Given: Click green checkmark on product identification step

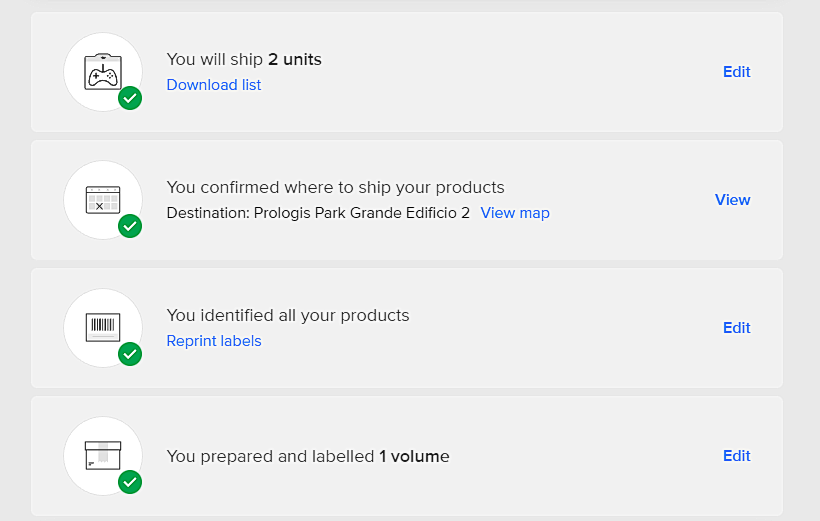Looking at the screenshot, I should [x=130, y=354].
